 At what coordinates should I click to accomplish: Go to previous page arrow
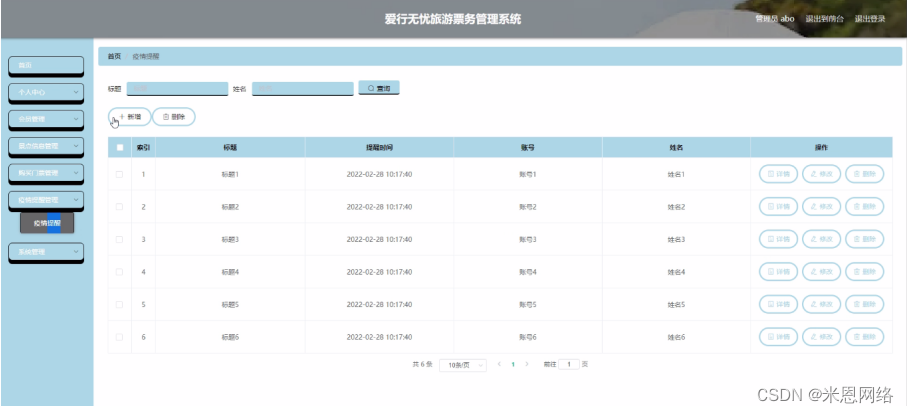(499, 364)
